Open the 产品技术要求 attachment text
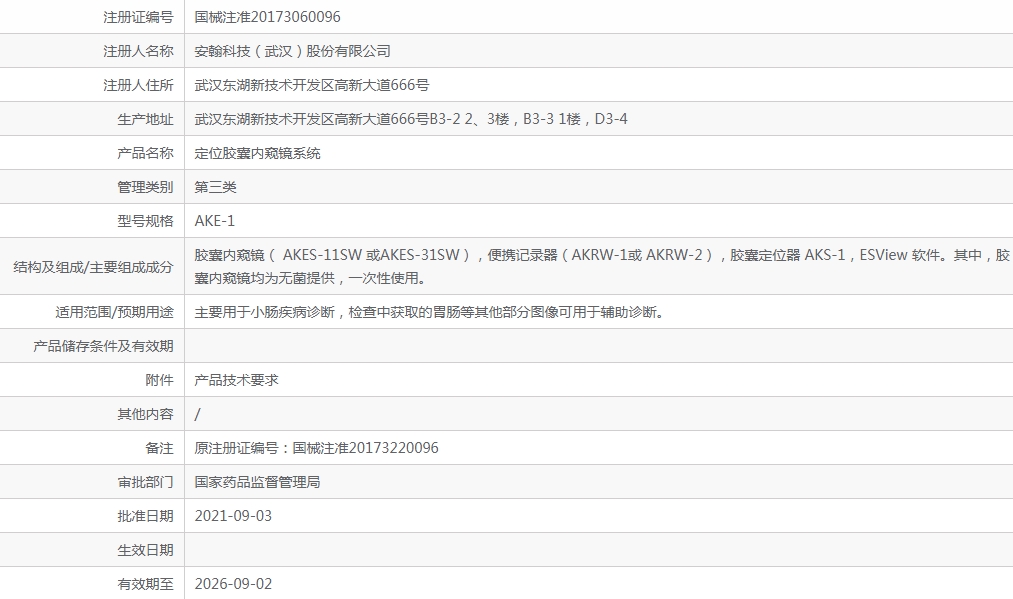The height and width of the screenshot is (599, 1013). [236, 381]
